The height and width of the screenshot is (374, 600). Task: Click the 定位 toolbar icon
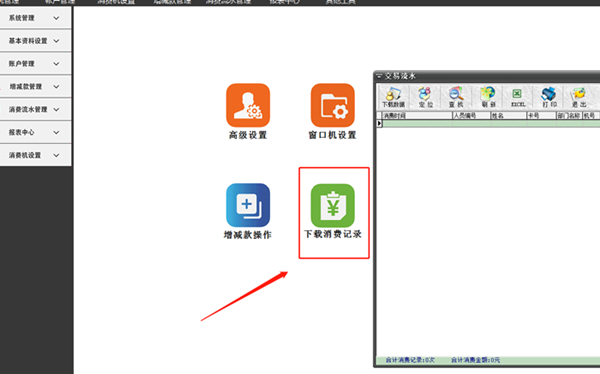pos(425,97)
